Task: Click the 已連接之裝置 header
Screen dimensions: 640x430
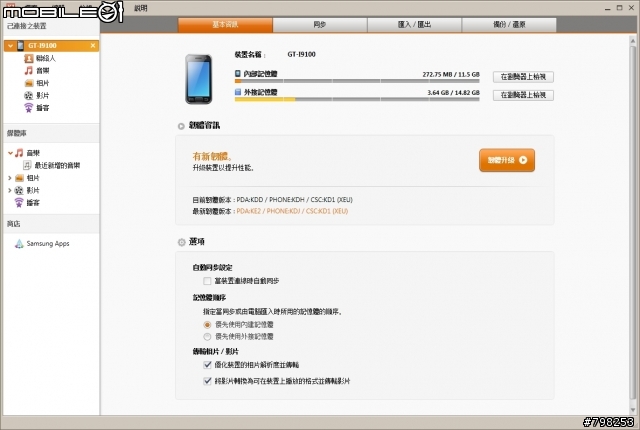Action: point(27,26)
